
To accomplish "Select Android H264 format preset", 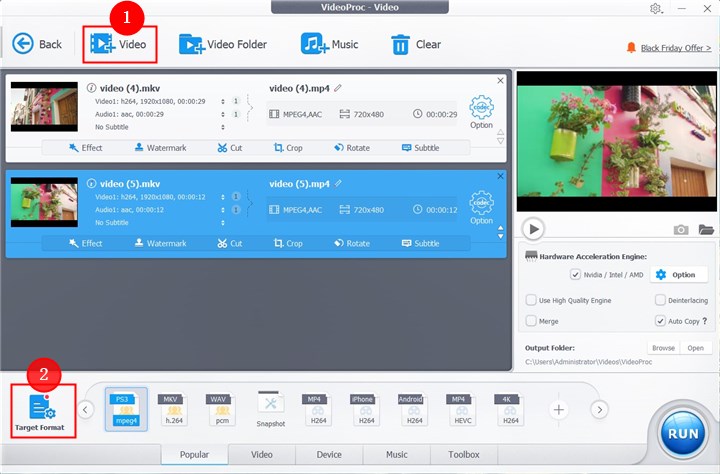I will pos(414,409).
